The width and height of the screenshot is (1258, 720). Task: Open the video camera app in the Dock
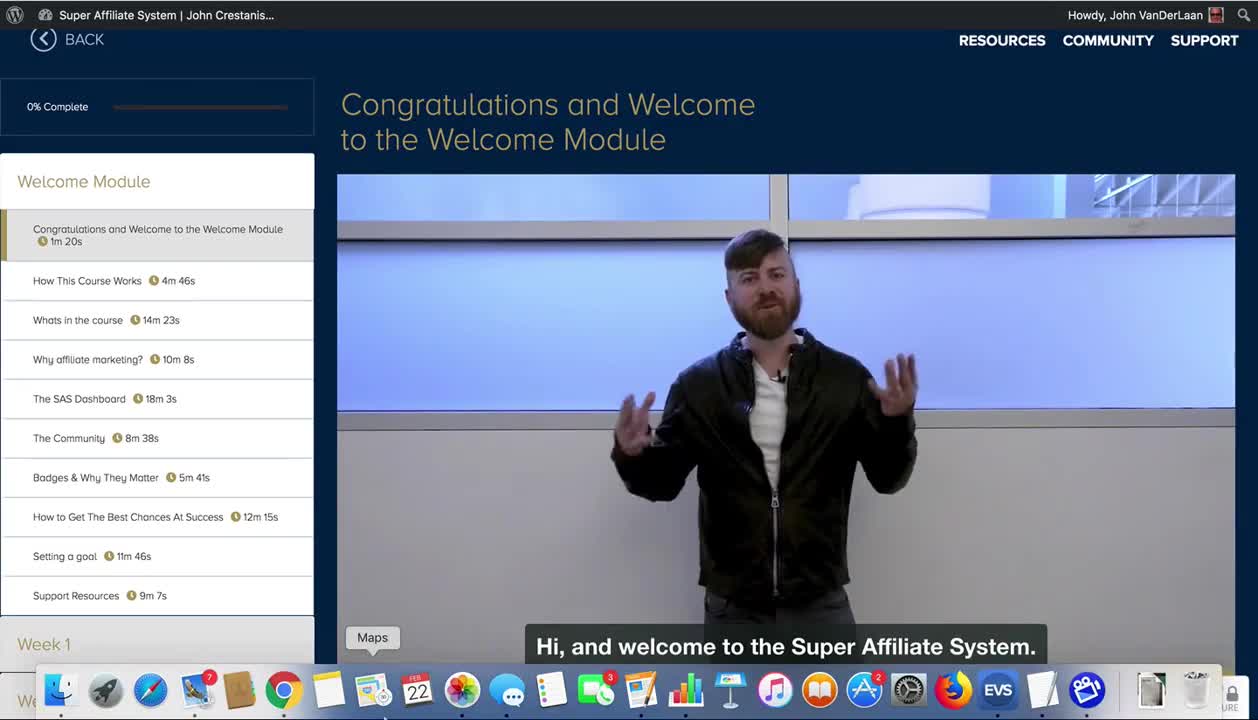[1087, 690]
